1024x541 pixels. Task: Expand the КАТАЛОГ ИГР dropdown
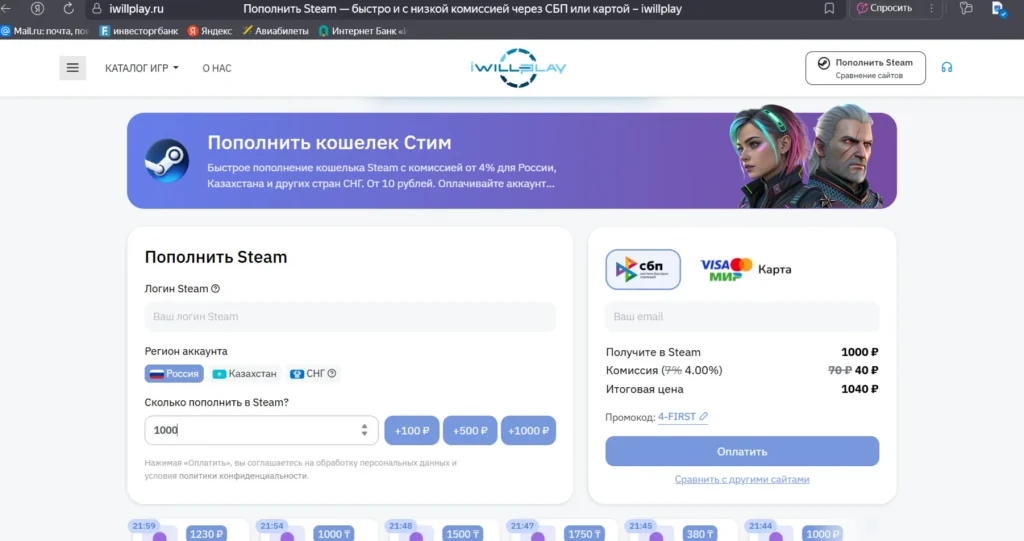(142, 68)
